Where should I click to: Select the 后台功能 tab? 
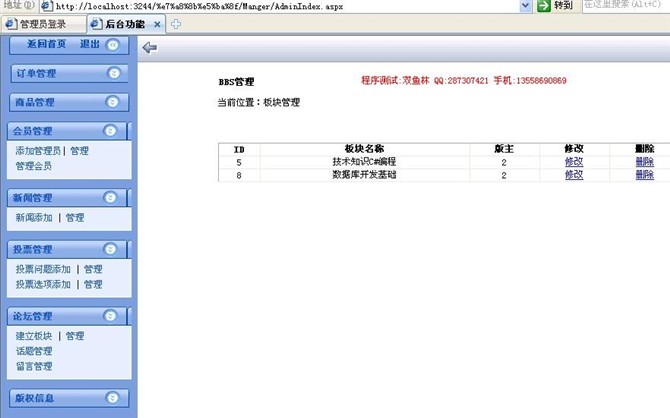125,24
